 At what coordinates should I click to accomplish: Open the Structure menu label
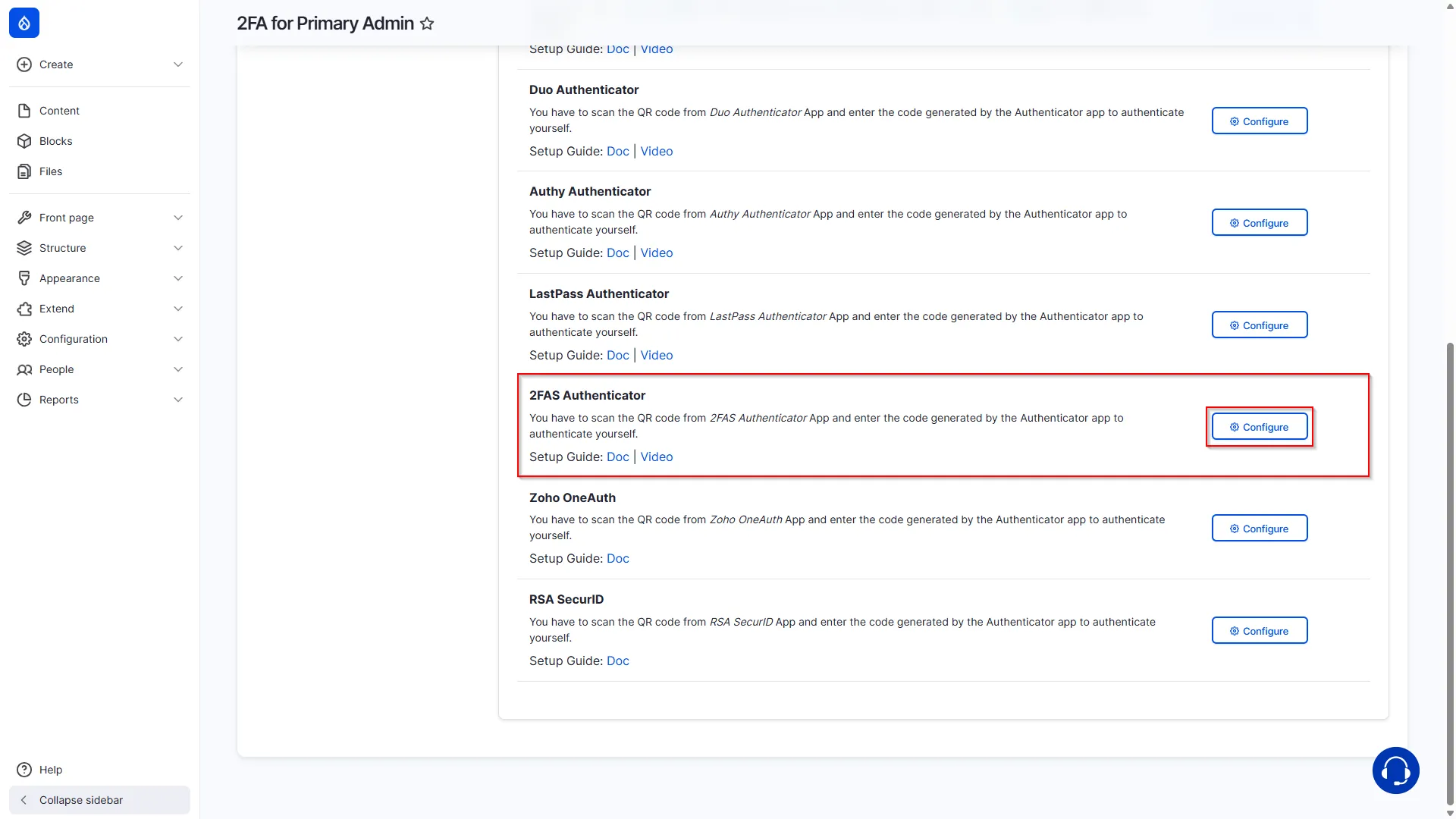63,248
